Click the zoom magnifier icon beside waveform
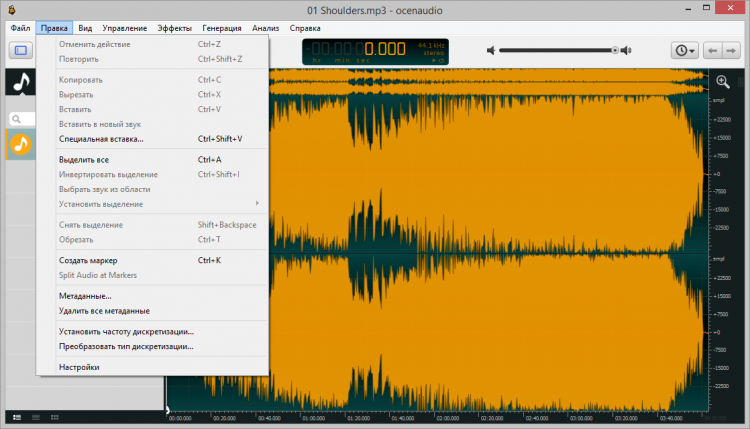750x429 pixels. pos(722,81)
